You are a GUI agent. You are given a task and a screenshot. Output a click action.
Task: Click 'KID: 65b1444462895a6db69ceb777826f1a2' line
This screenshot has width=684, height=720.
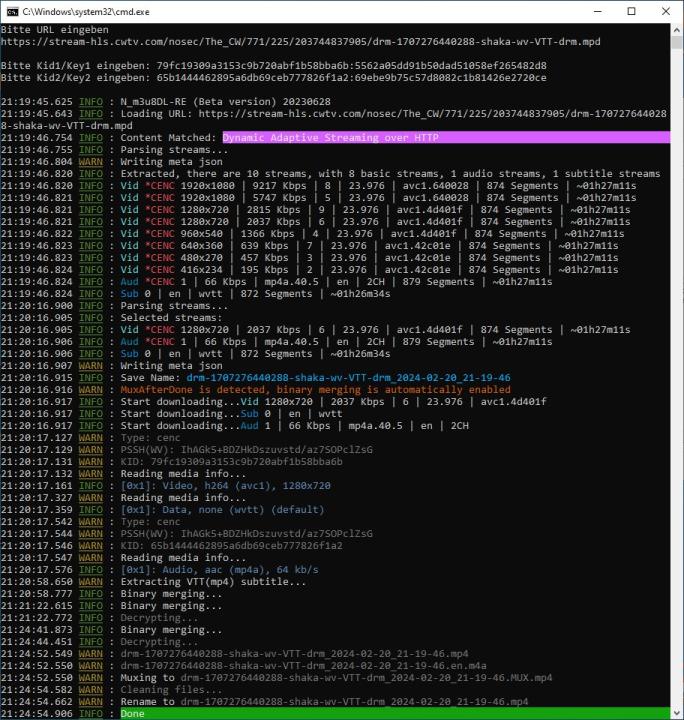(x=172, y=546)
